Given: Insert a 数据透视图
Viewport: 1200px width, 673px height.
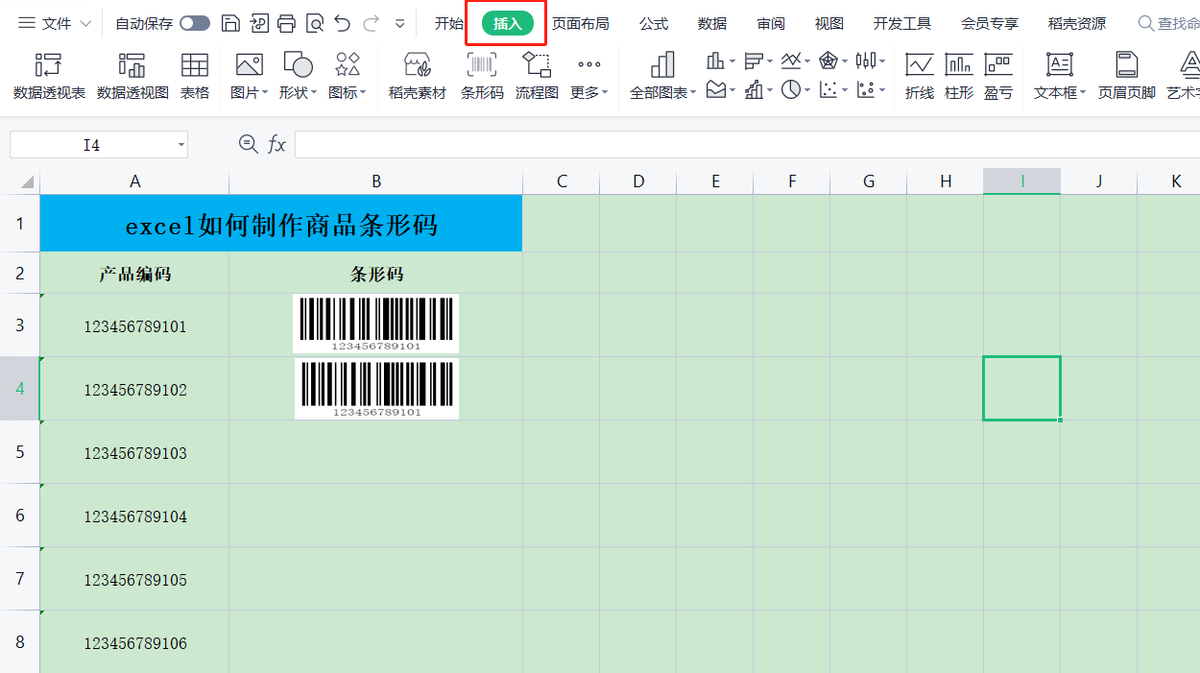Looking at the screenshot, I should 132,77.
